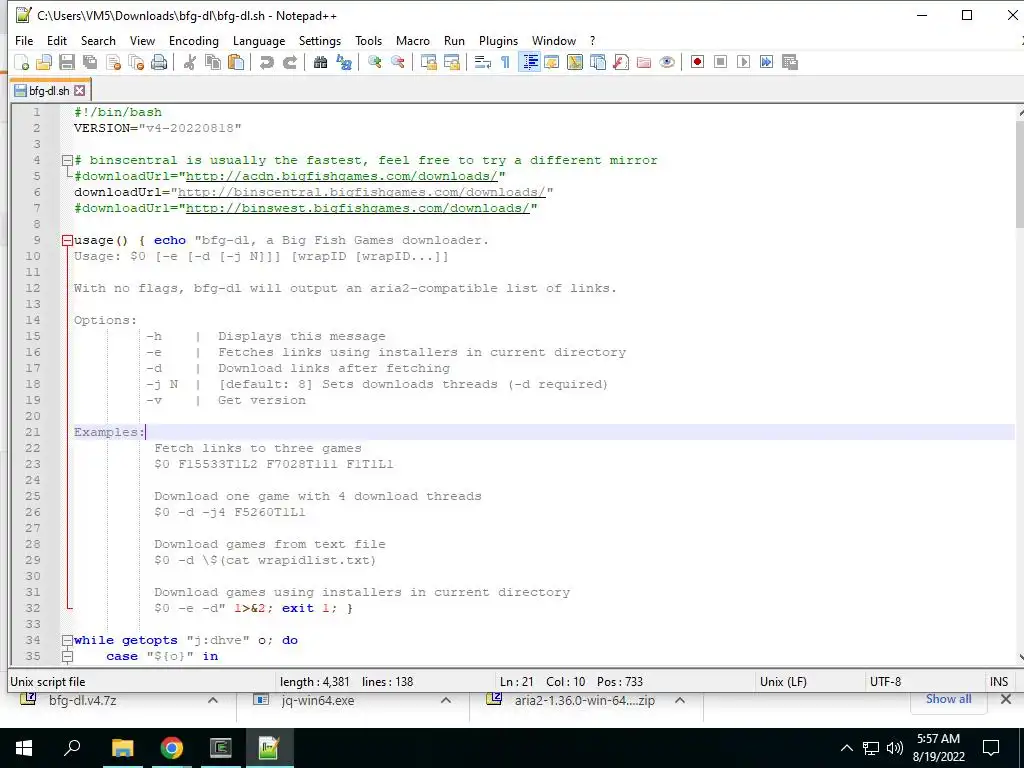
Task: Click the Close All toolbar icon
Action: (x=136, y=62)
